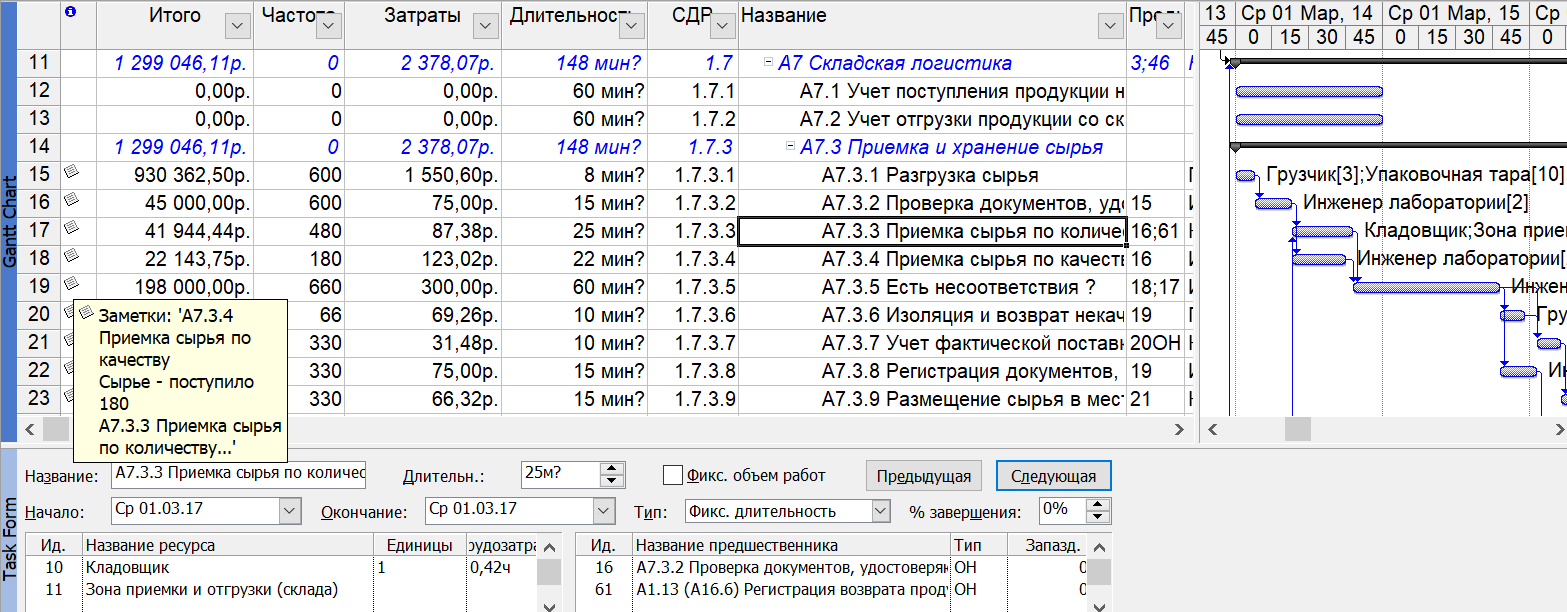Open the Итого column filter dropdown
This screenshot has width=1567, height=612.
(237, 26)
